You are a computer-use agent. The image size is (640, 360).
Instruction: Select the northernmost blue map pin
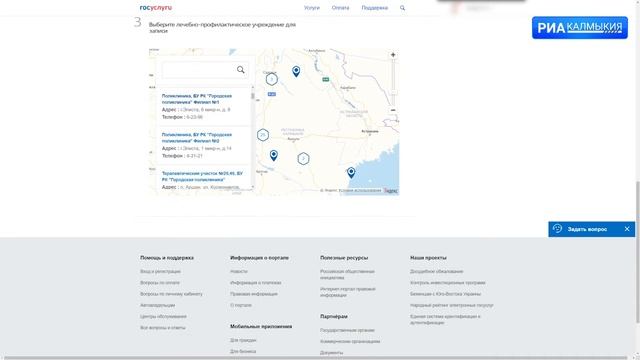click(296, 71)
